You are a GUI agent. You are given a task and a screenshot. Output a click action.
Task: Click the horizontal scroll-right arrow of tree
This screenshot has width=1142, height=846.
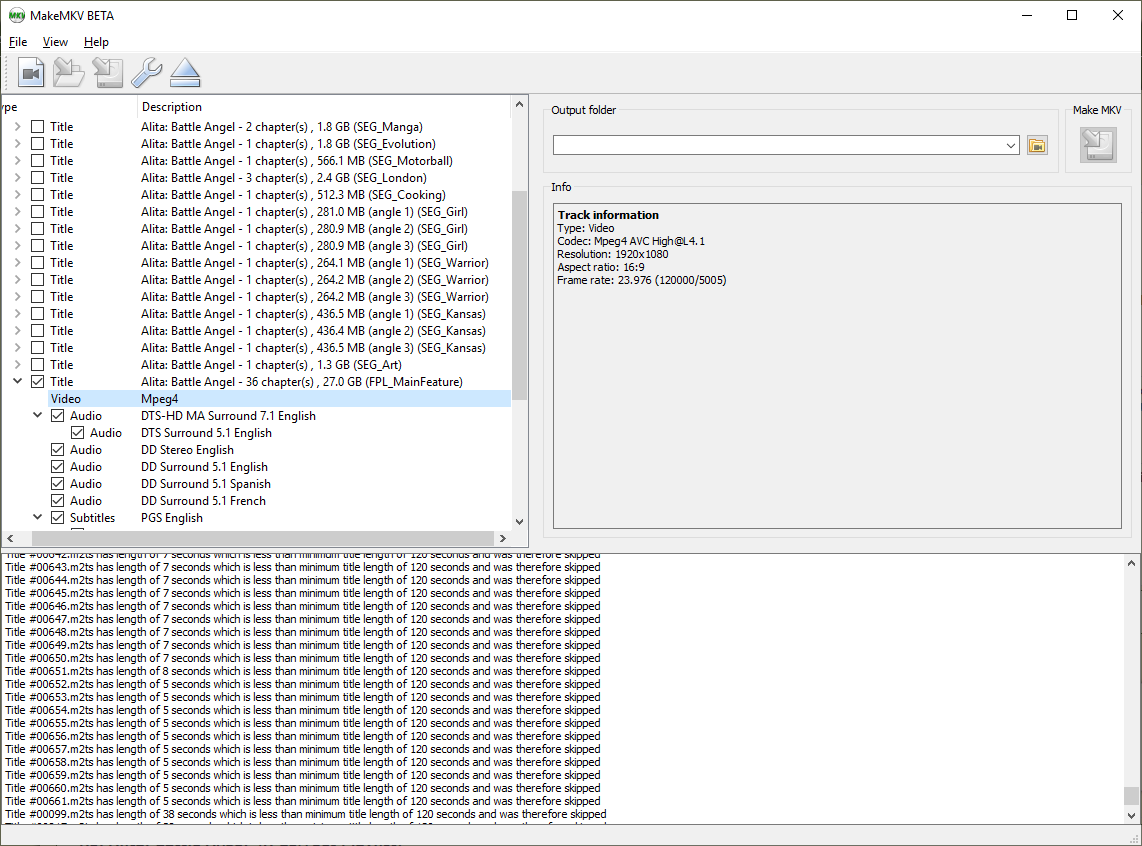click(x=503, y=538)
